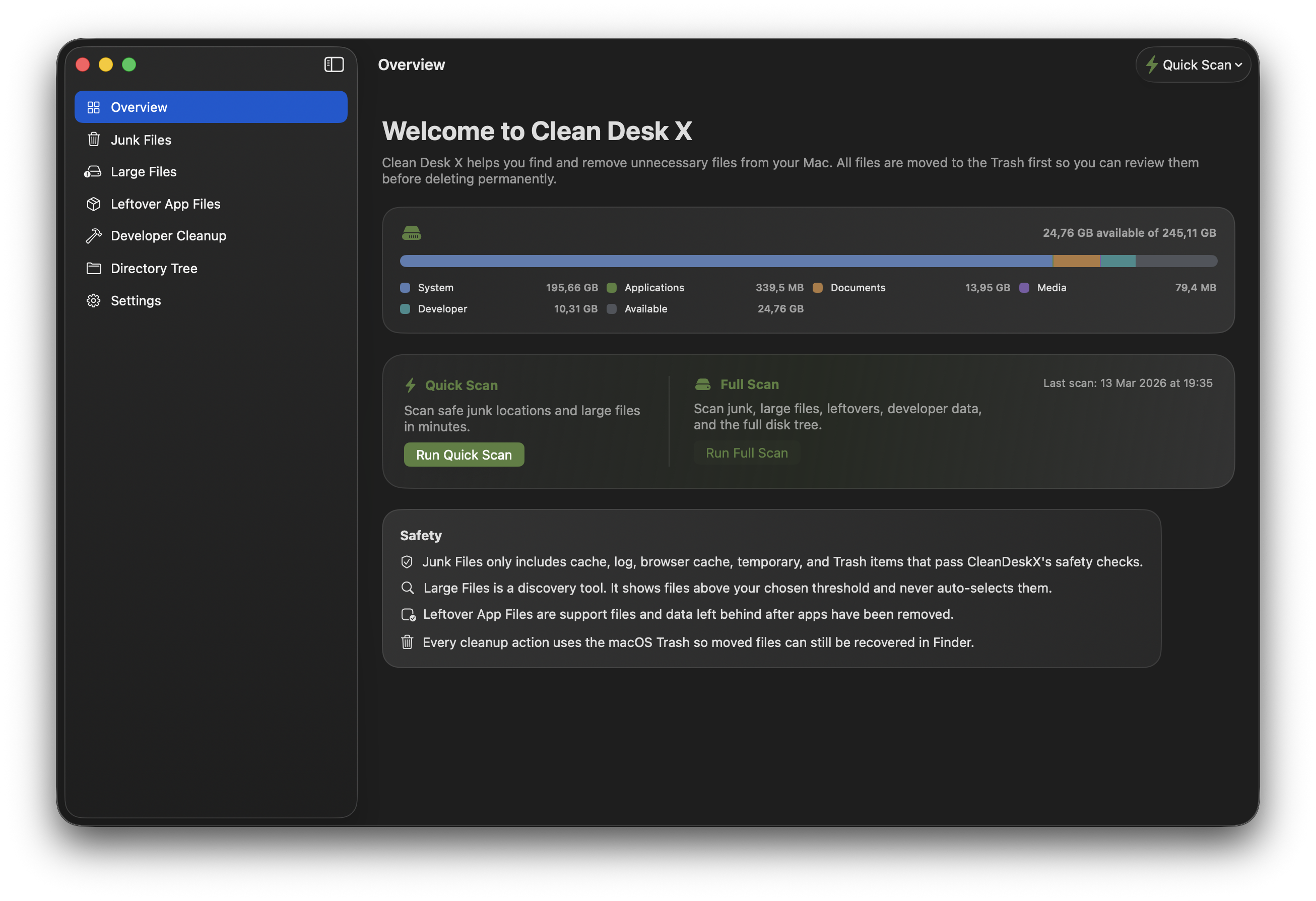Switch to Developer Cleanup
The image size is (1316, 901).
211,236
